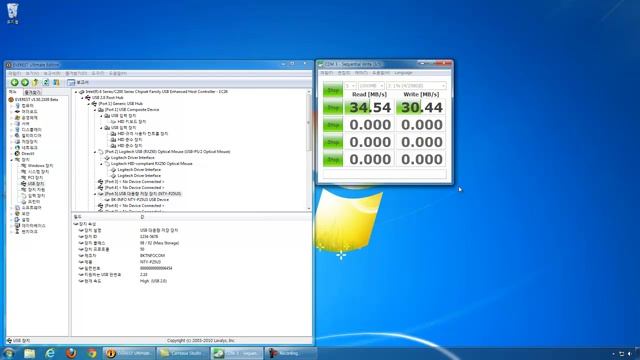
Task: Click the BKINFOCOM manufacturer value
Action: coord(152,256)
